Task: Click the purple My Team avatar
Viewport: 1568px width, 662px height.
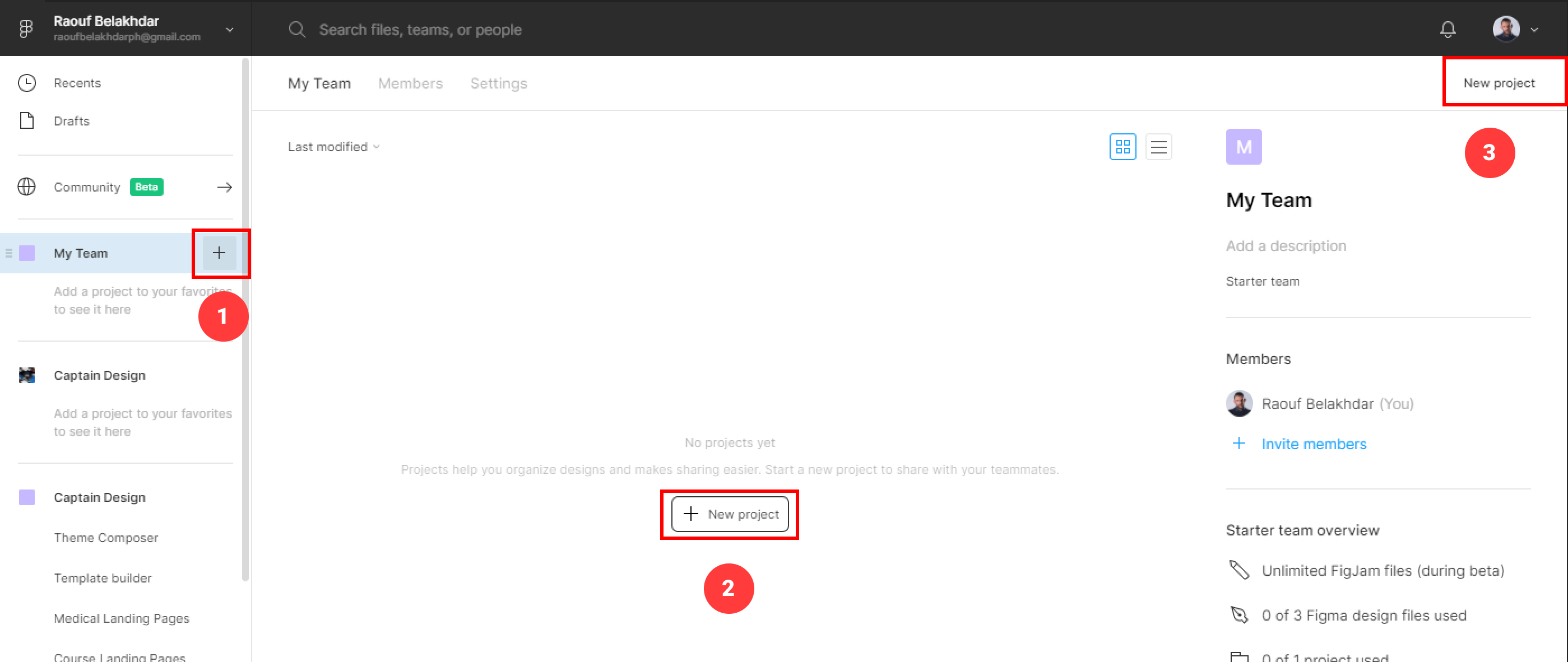Action: pos(1244,146)
